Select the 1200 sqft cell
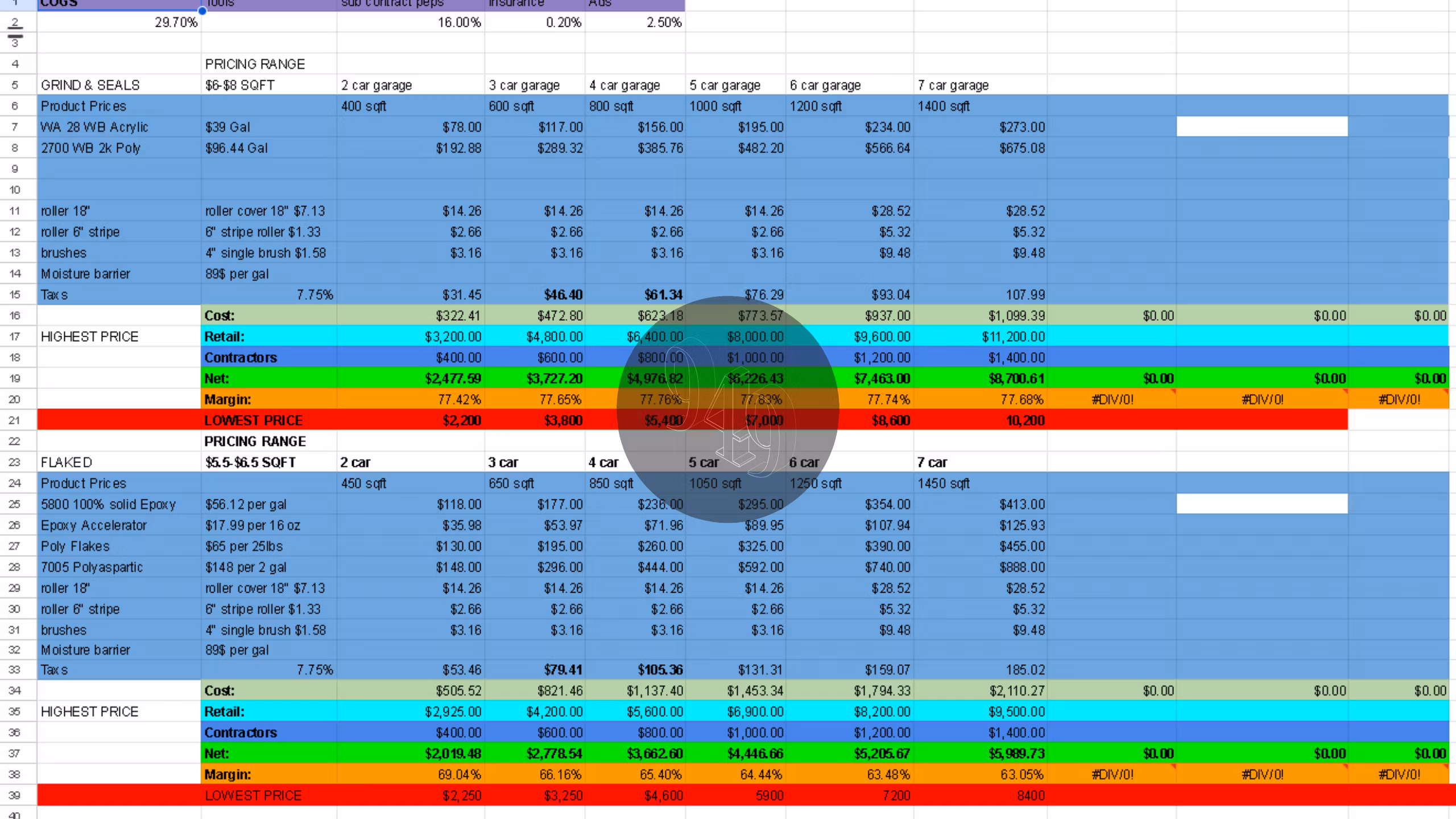The height and width of the screenshot is (819, 1456). tap(850, 106)
